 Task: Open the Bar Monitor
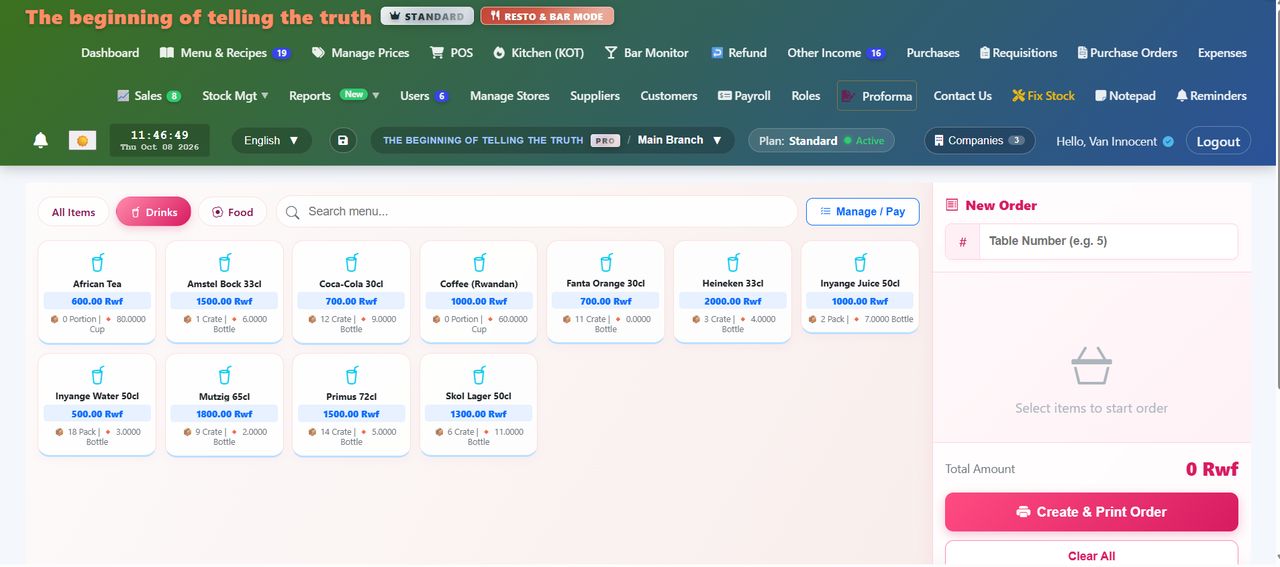646,53
